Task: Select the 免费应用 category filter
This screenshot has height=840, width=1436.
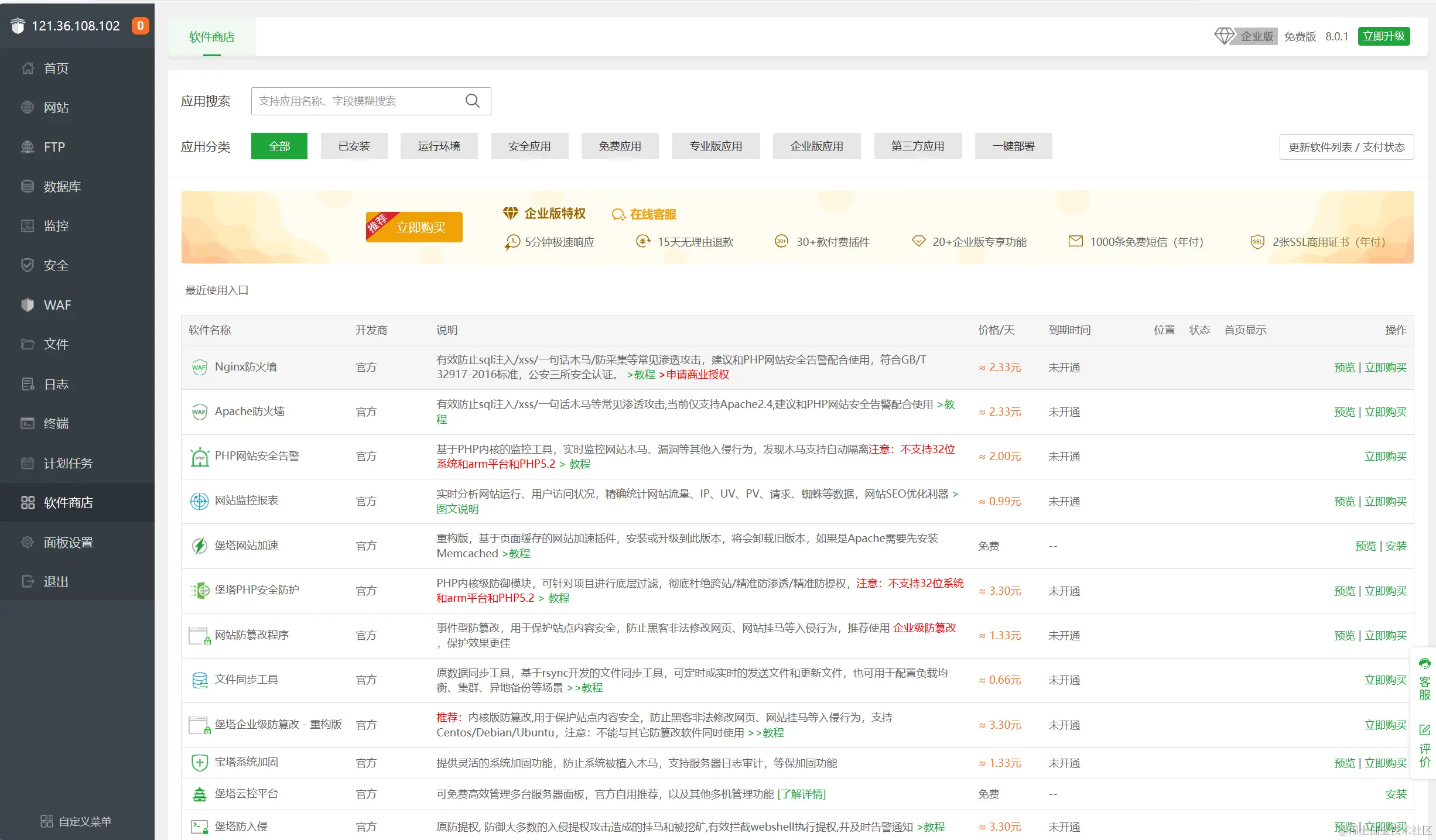Action: pos(619,146)
